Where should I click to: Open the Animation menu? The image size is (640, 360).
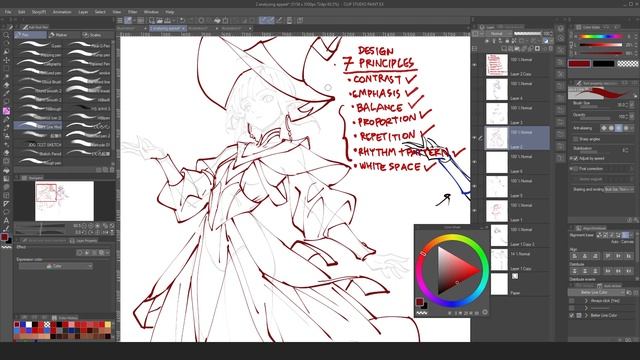coord(62,12)
